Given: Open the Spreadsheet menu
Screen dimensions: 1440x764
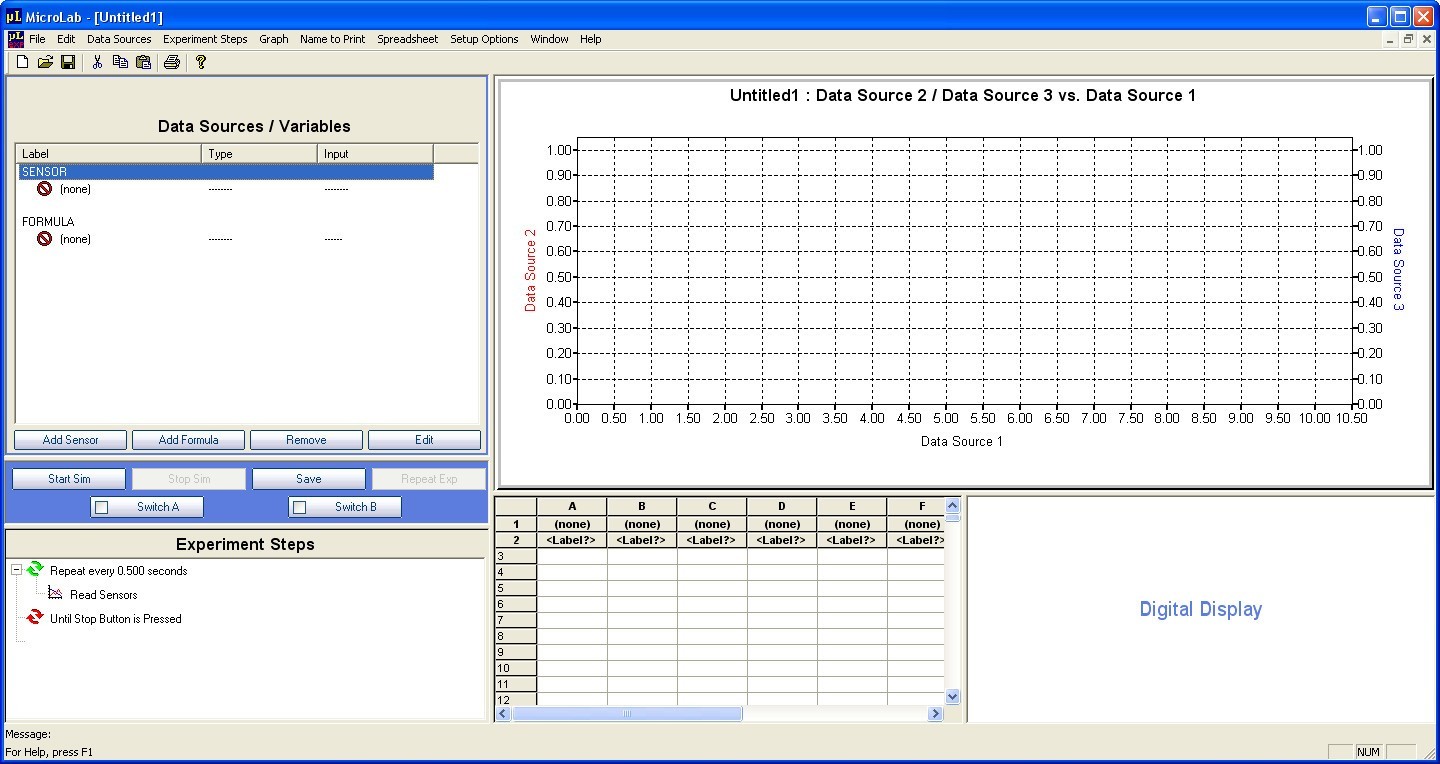Looking at the screenshot, I should (408, 39).
